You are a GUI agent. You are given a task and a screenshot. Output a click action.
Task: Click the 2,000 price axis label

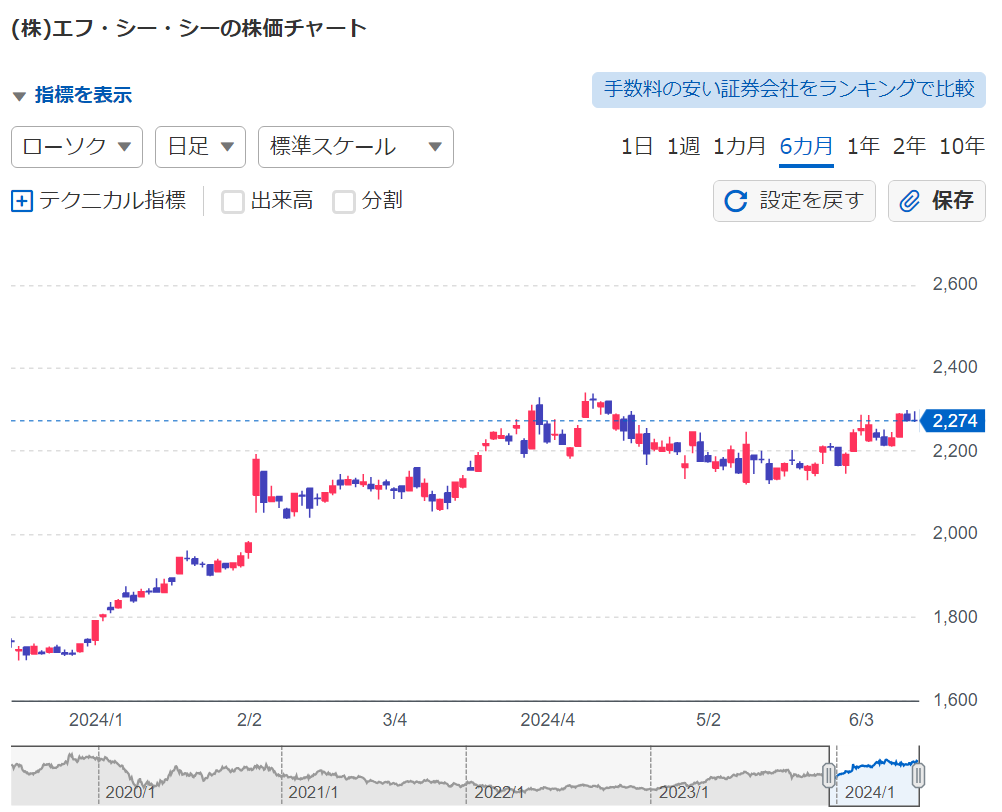pyautogui.click(x=955, y=533)
